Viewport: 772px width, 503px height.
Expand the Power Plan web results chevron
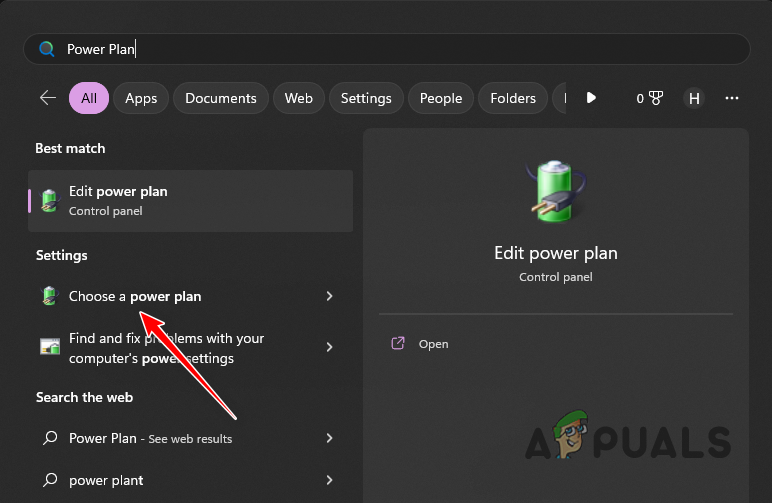(329, 438)
